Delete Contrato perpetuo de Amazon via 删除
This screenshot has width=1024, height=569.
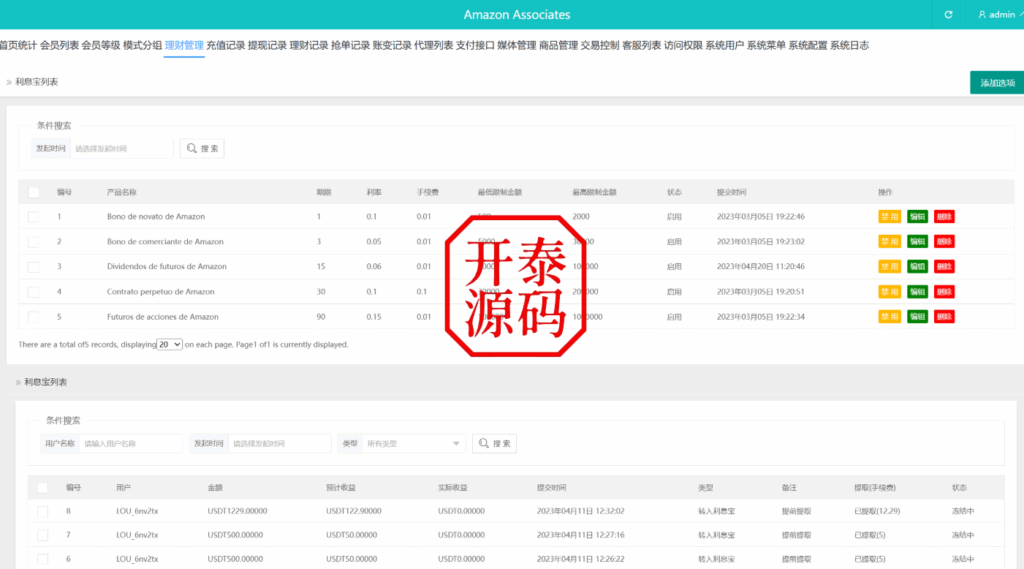pos(944,292)
